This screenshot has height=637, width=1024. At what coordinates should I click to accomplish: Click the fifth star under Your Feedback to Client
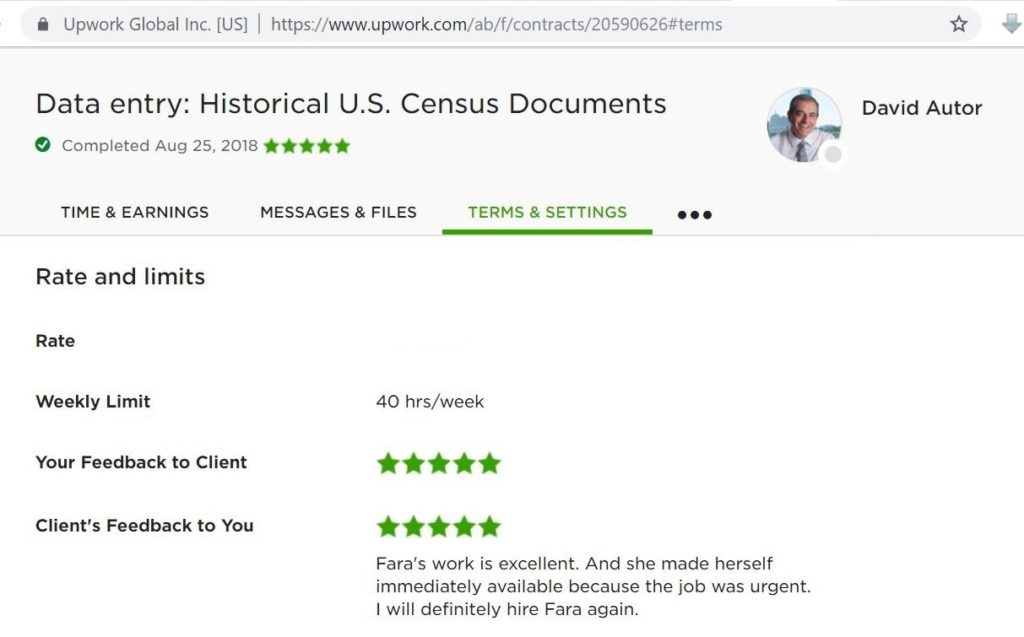[489, 463]
